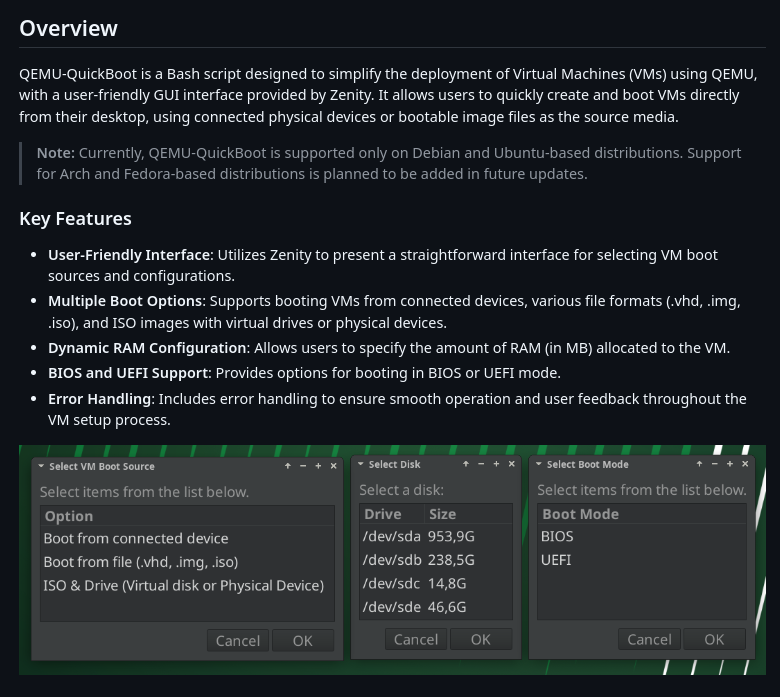Viewport: 780px width, 697px height.
Task: Click the 'Dynamic RAM Configuration' bold text
Action: click(x=147, y=348)
